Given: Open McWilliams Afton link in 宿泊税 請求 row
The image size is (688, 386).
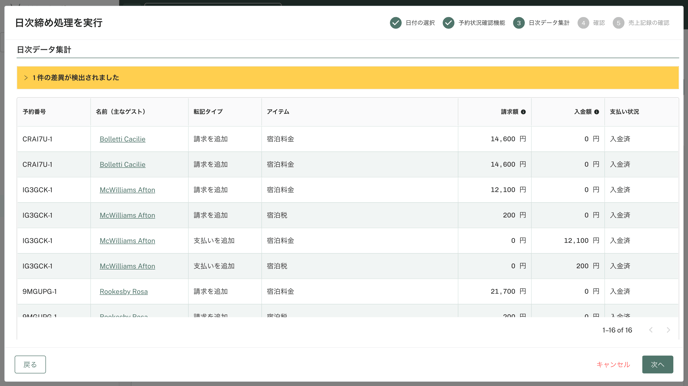Looking at the screenshot, I should point(127,215).
